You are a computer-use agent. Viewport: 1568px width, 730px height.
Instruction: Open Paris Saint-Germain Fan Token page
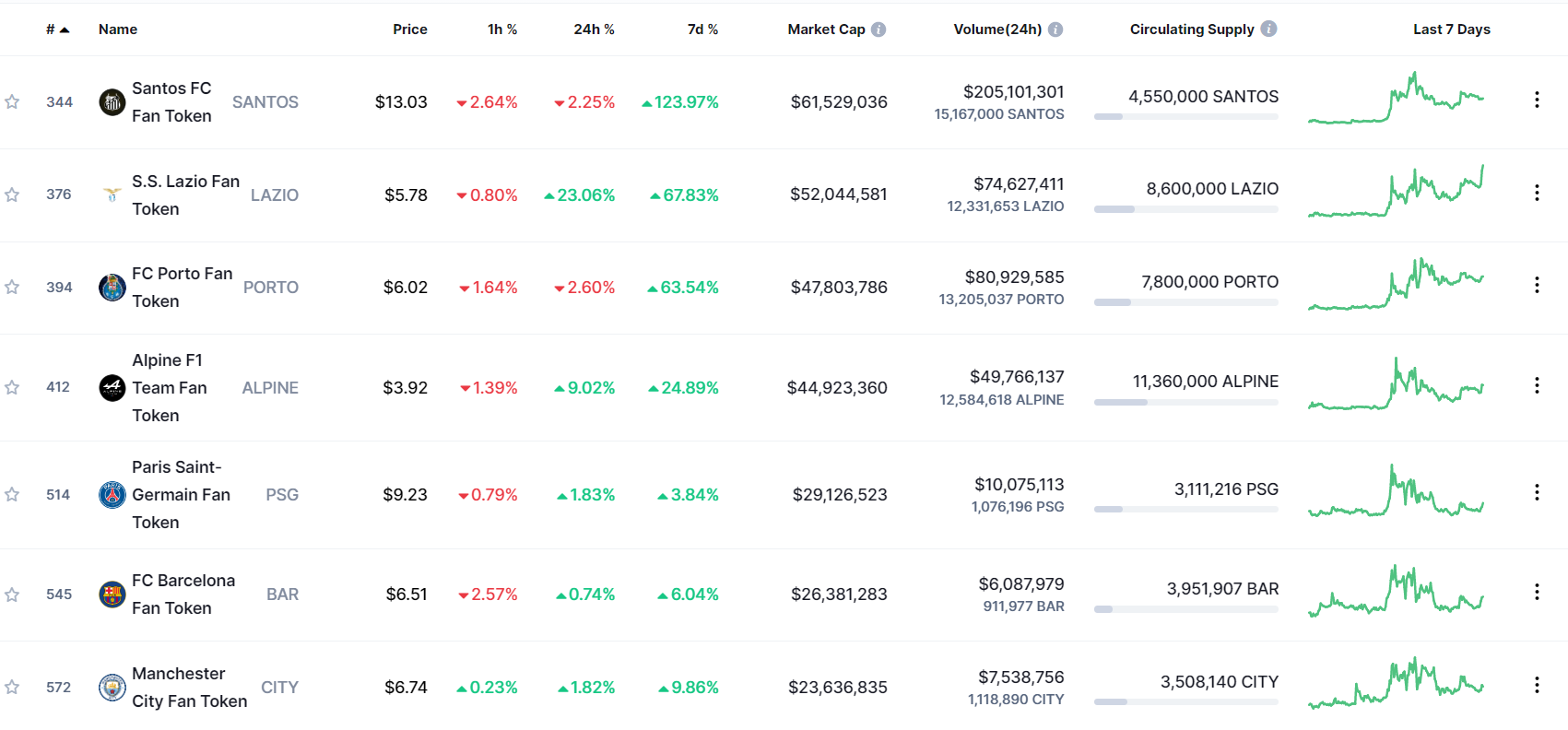(181, 494)
